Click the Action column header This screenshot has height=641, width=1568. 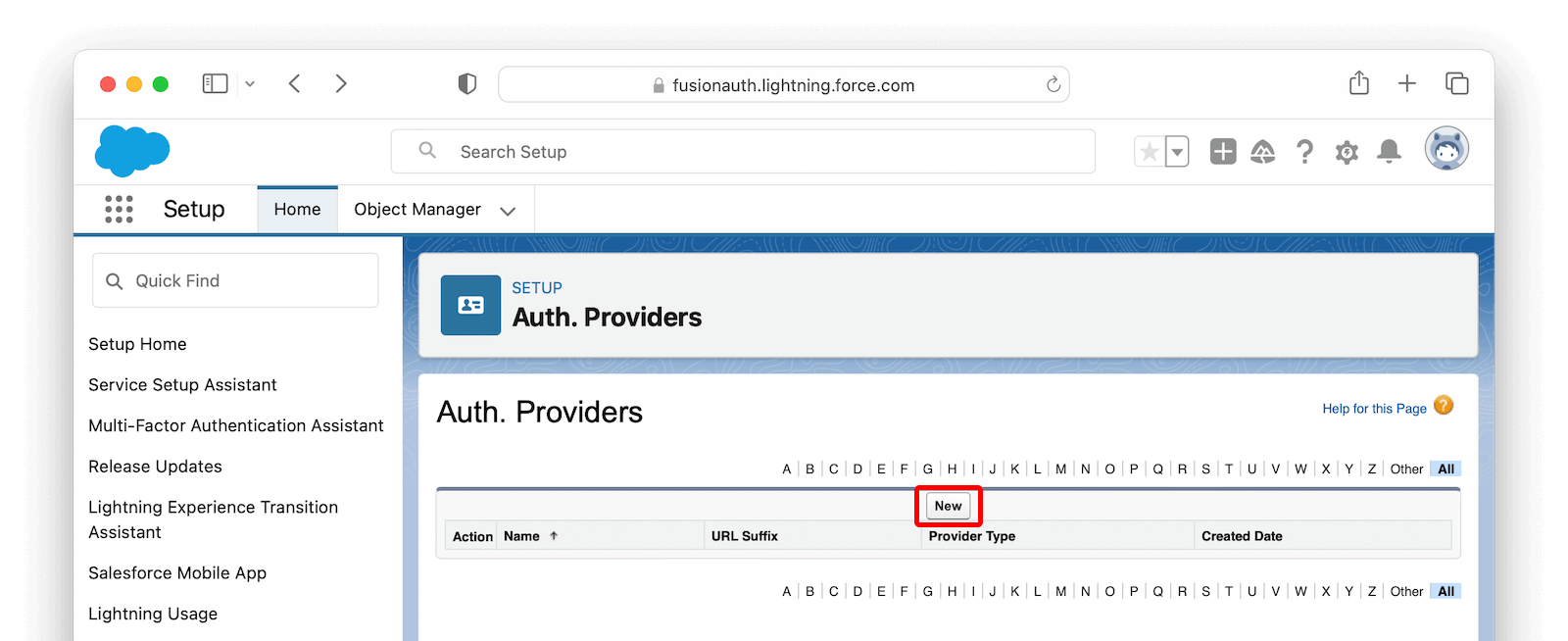(472, 536)
